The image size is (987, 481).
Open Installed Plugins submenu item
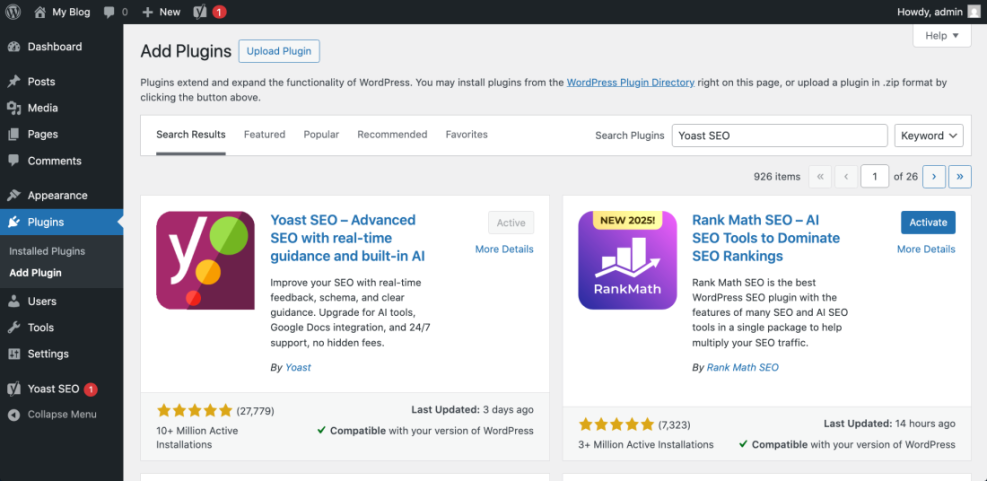point(47,251)
